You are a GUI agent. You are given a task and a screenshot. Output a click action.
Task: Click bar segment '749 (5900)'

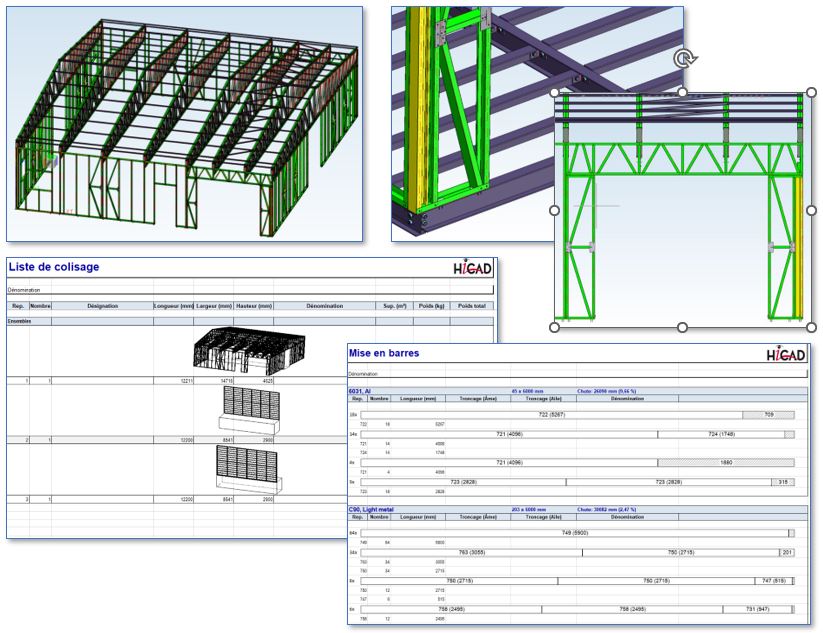574,533
